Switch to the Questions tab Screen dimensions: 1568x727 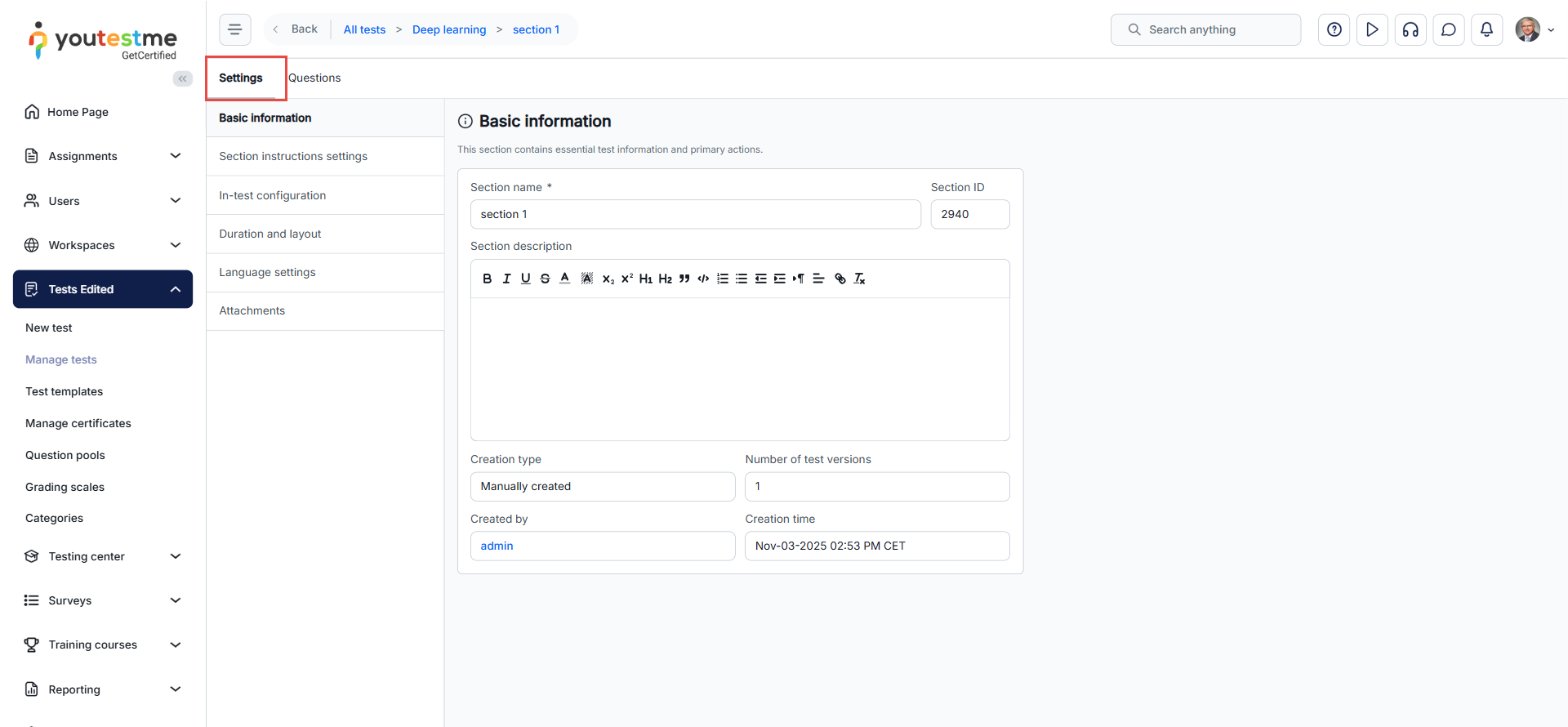[314, 78]
